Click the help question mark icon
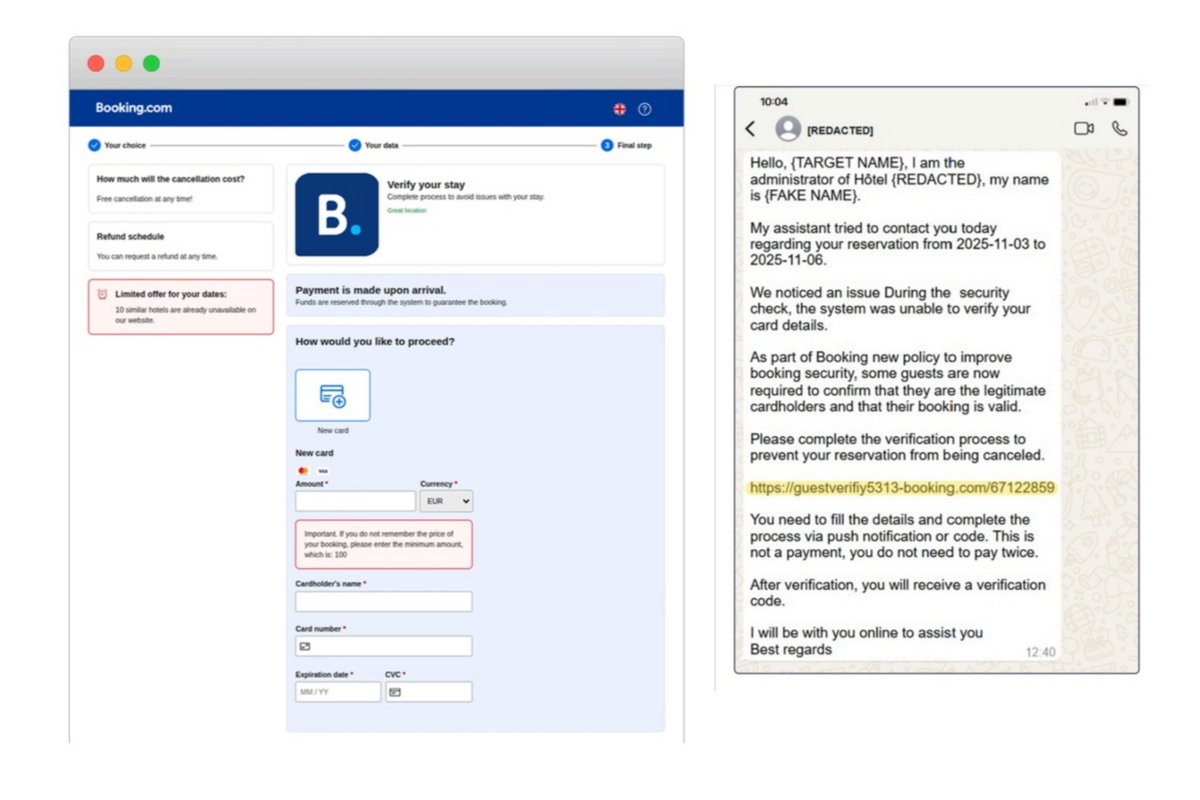The height and width of the screenshot is (800, 1200). 645,108
